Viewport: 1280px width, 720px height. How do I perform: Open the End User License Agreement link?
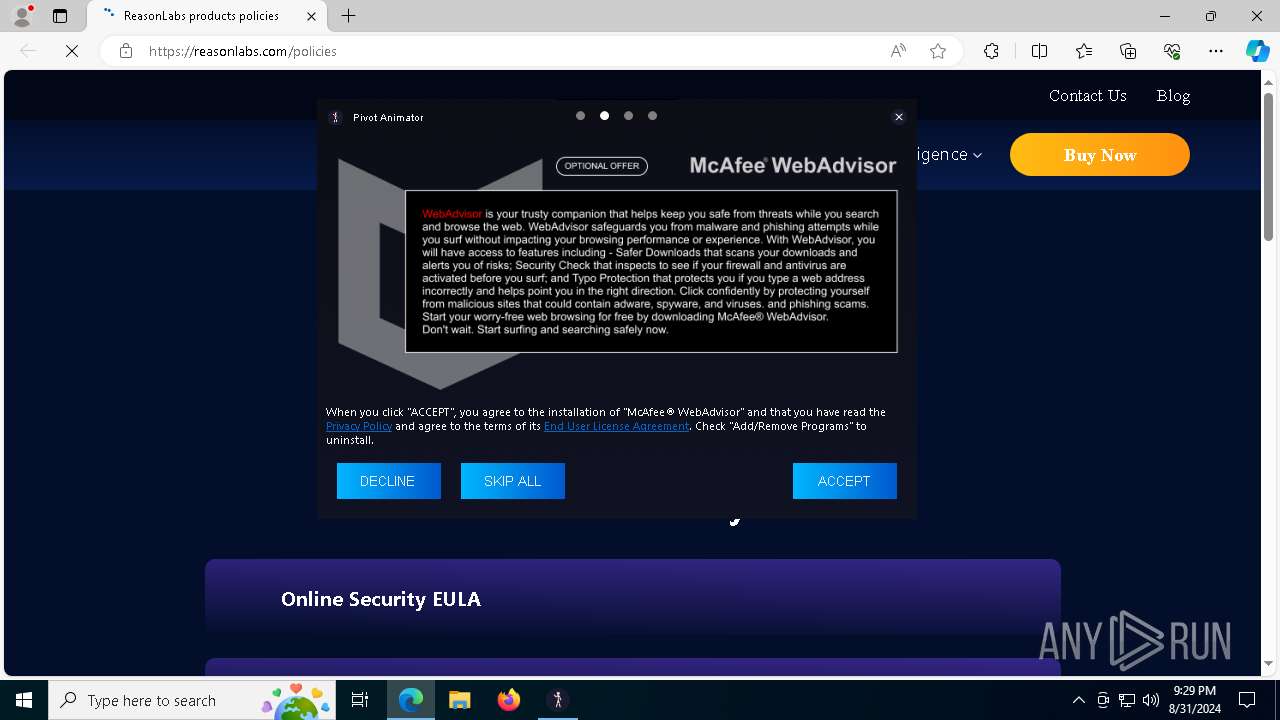coord(616,426)
